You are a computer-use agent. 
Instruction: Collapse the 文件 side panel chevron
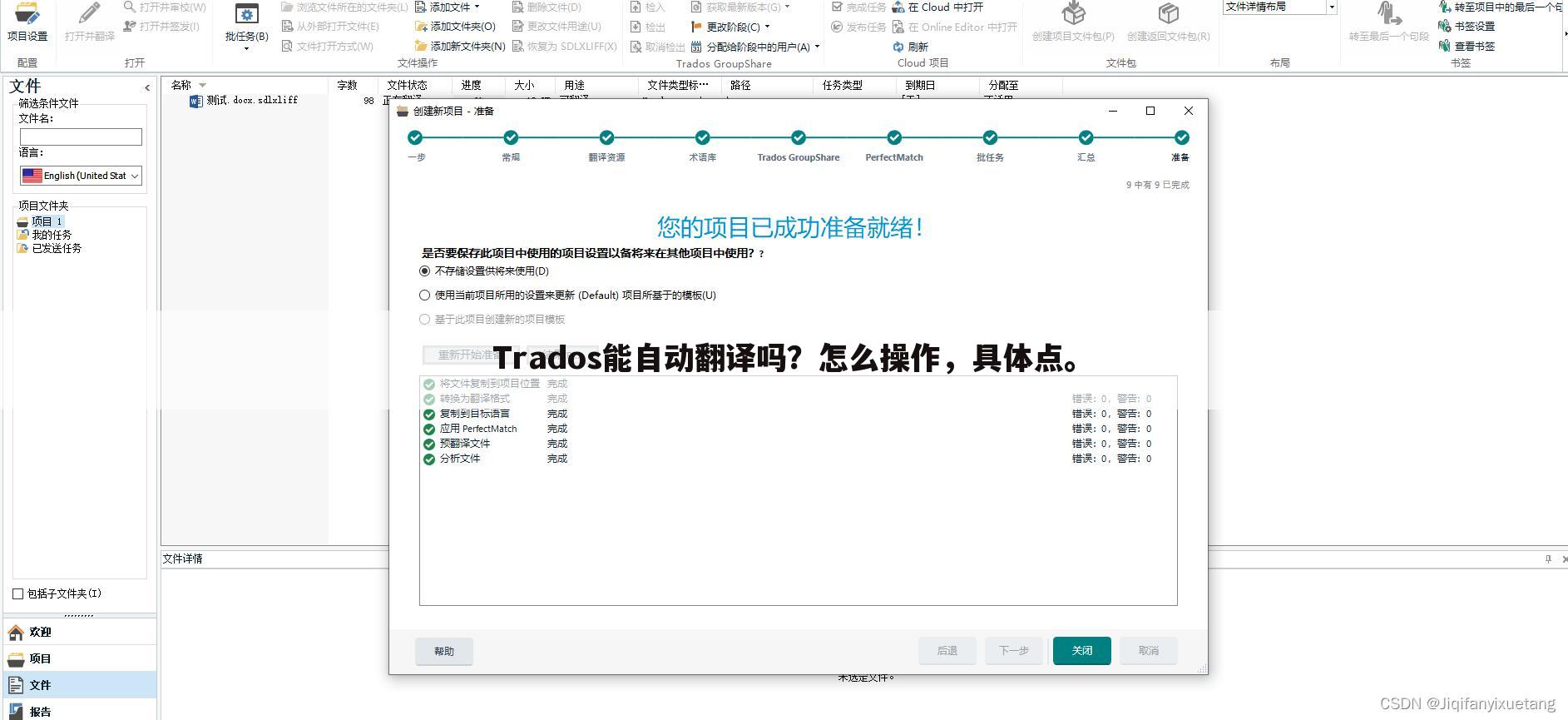pos(147,87)
